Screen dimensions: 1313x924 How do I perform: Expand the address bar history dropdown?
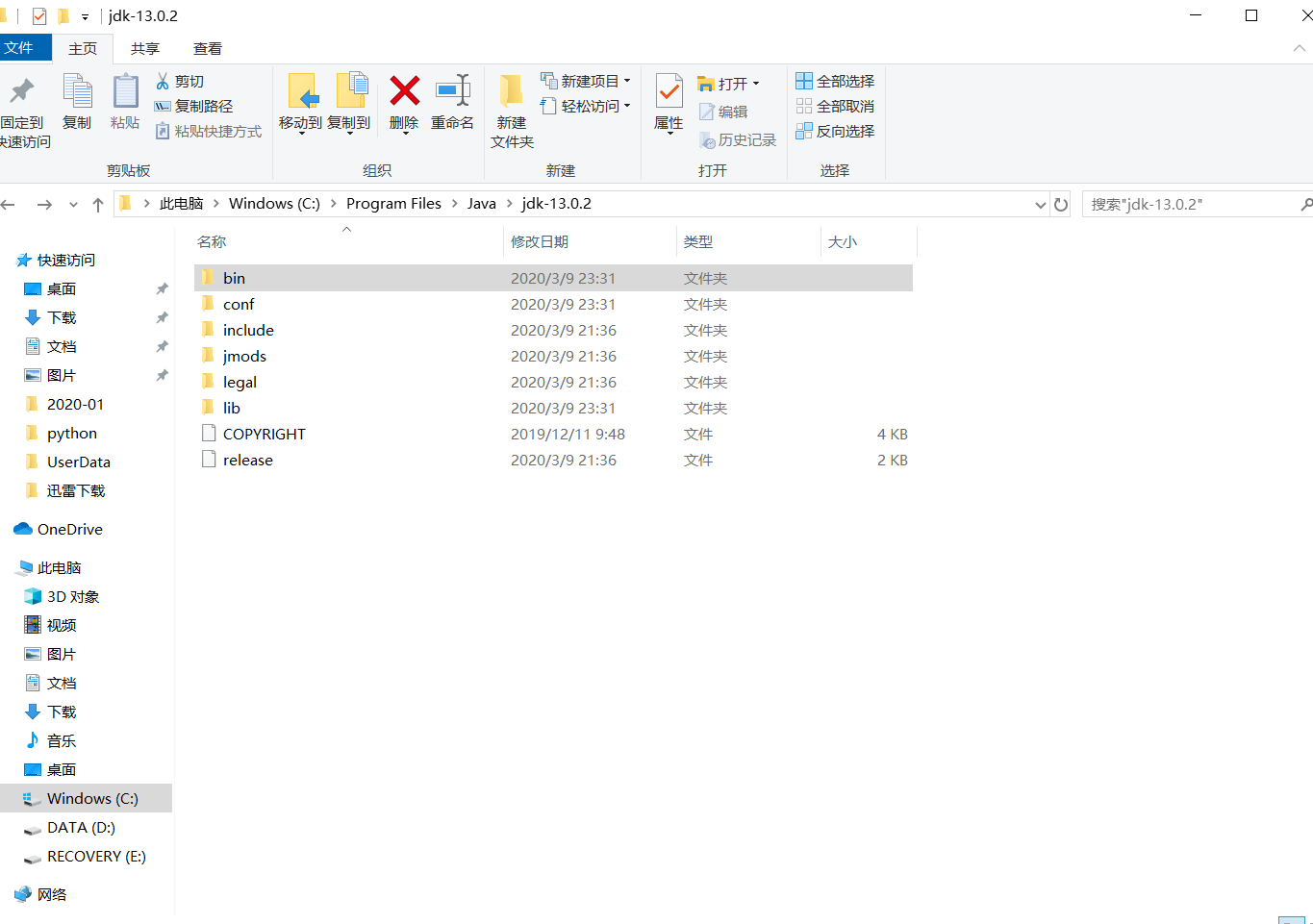[x=1041, y=204]
